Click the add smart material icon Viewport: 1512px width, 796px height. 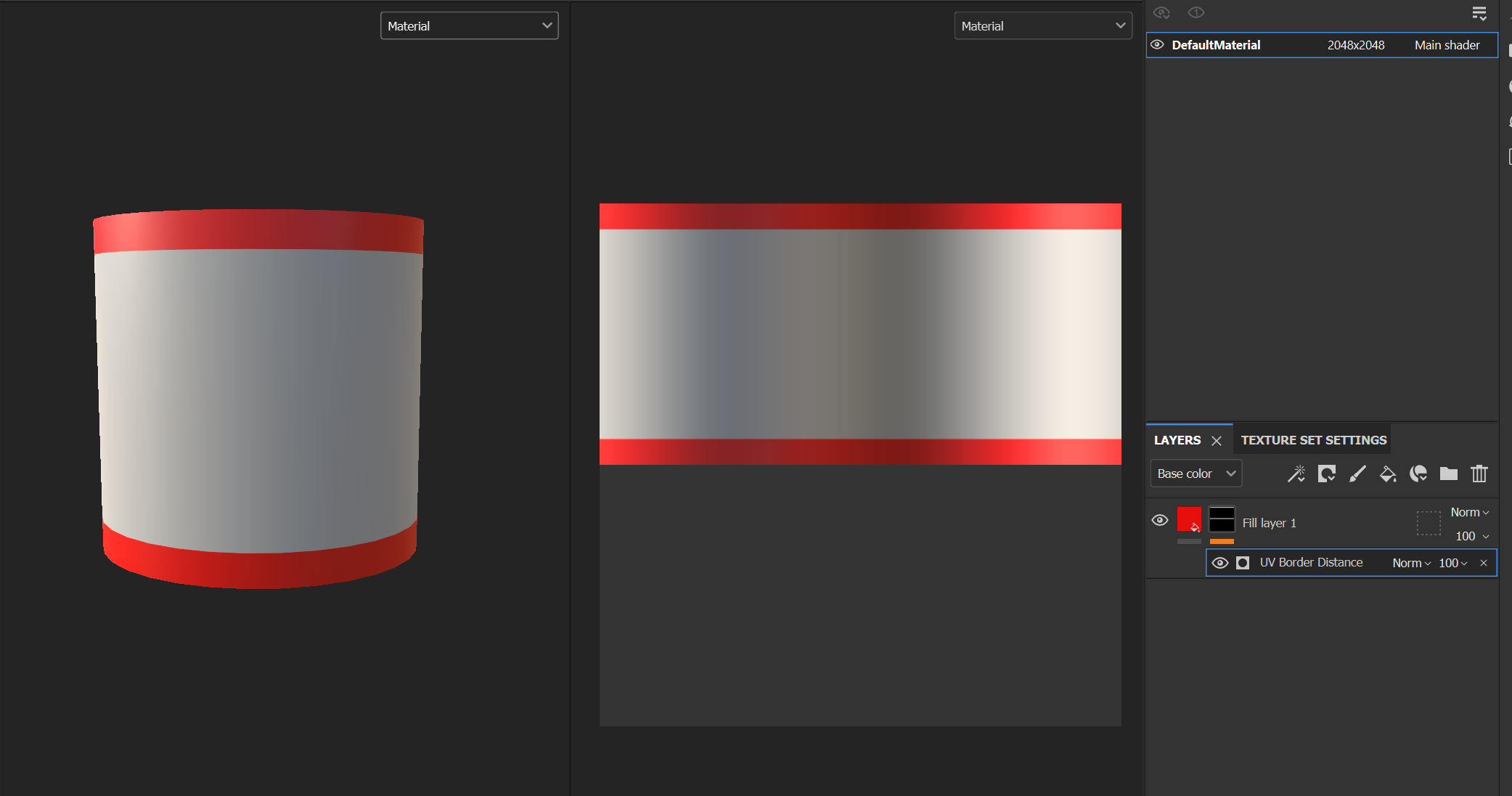[1418, 474]
